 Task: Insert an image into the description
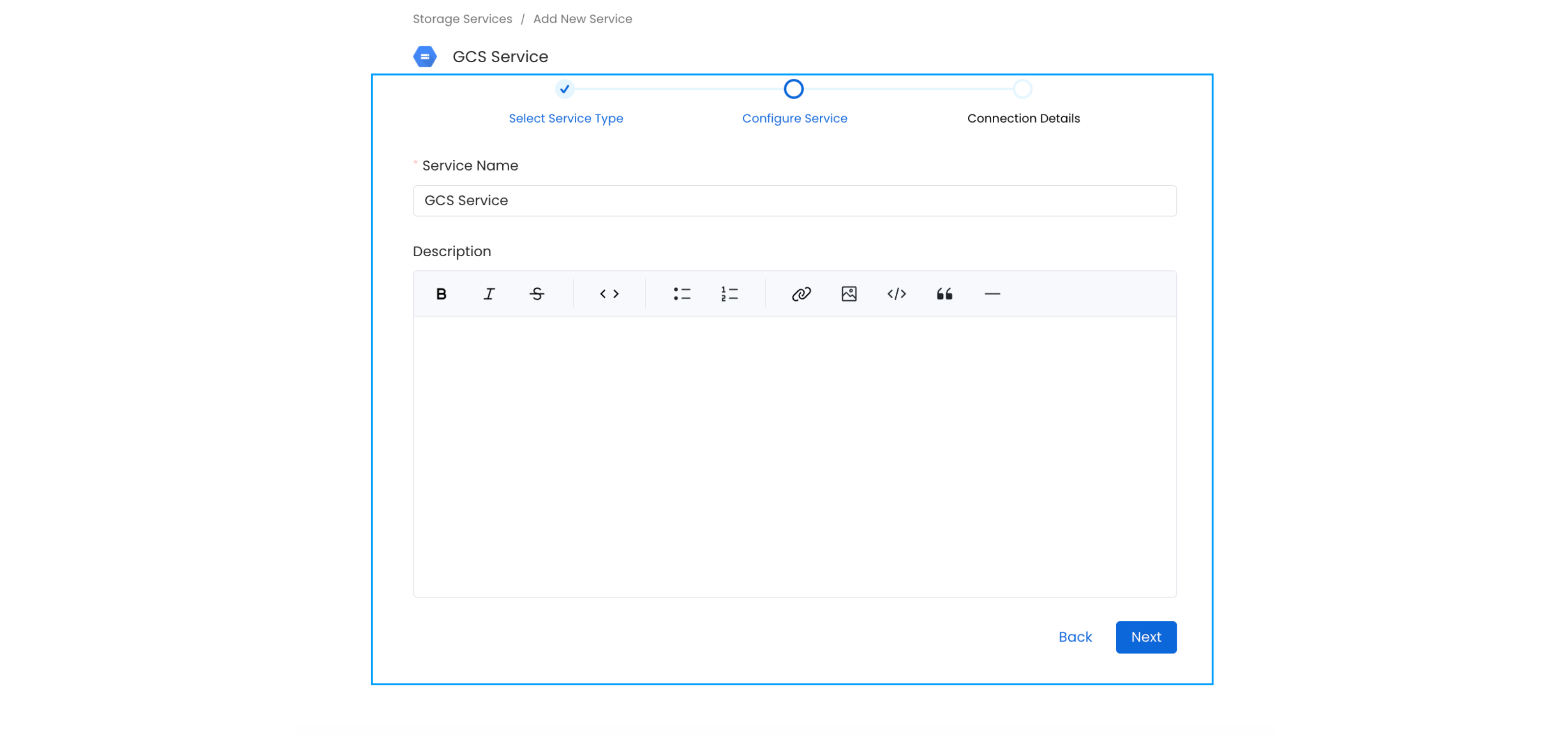(849, 294)
